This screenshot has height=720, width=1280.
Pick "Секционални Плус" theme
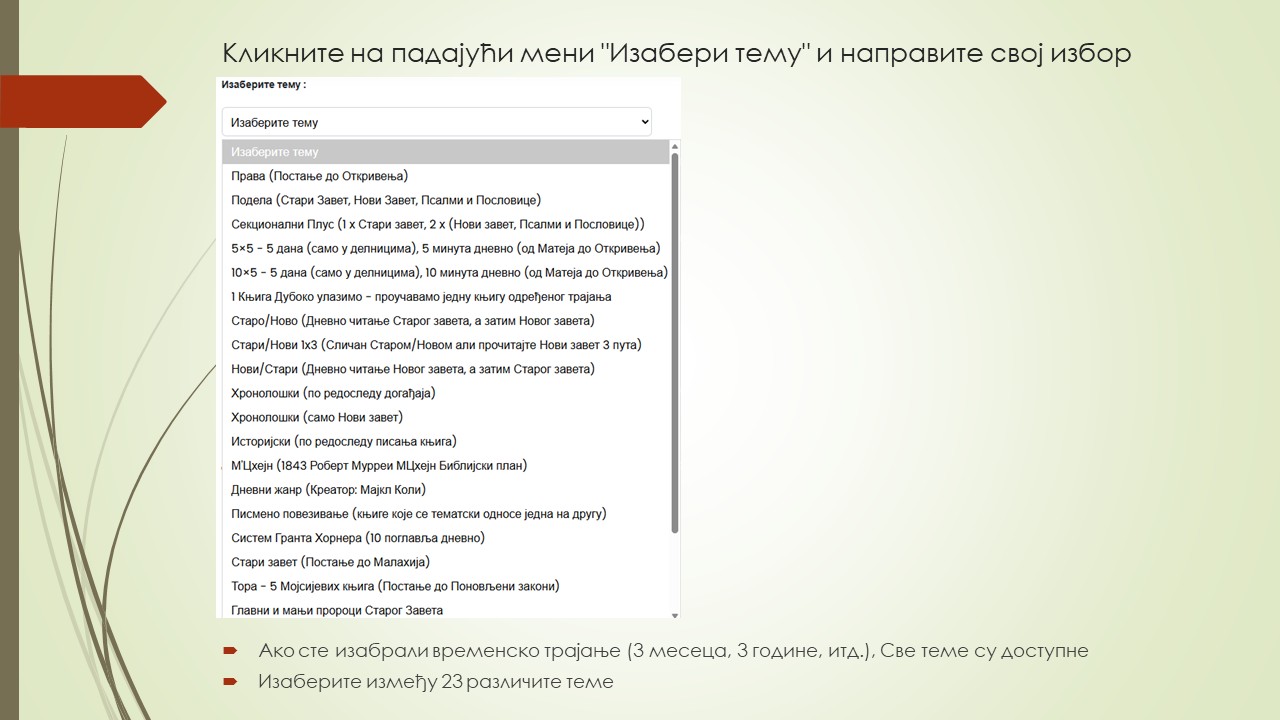[x=437, y=224]
